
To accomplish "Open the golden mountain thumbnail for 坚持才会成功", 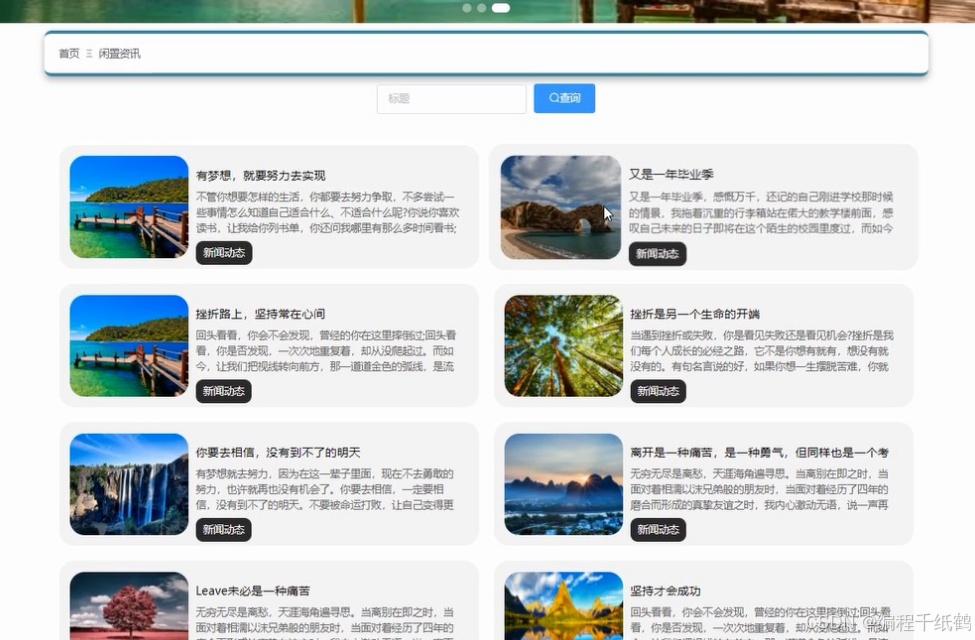I will (563, 606).
